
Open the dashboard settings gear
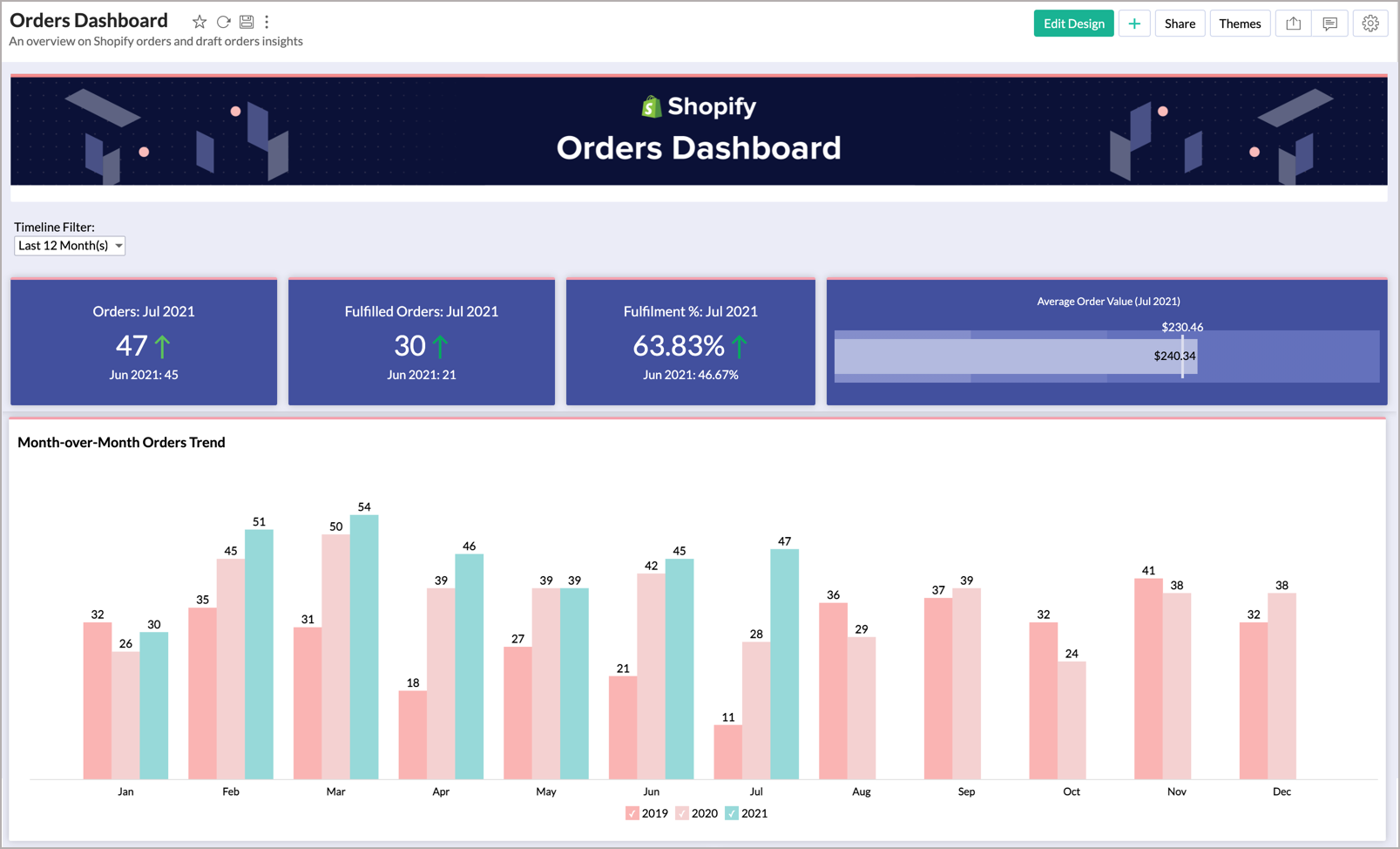pyautogui.click(x=1370, y=24)
